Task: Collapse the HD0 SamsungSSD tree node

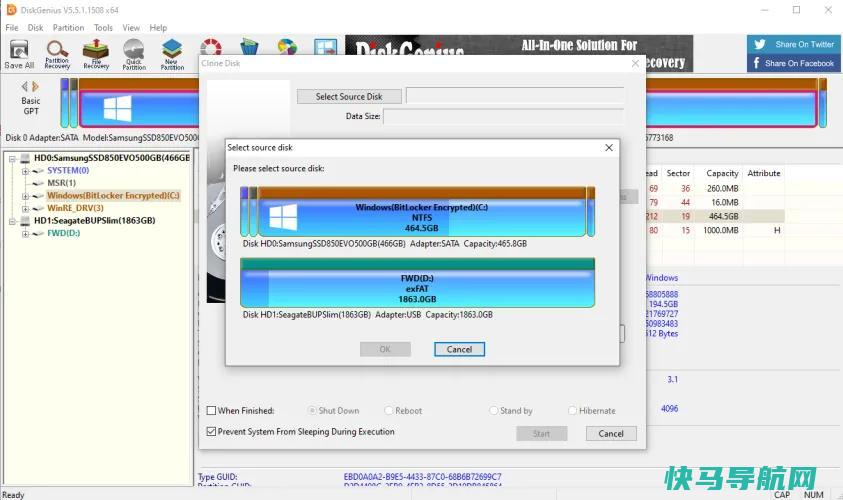Action: click(x=12, y=159)
